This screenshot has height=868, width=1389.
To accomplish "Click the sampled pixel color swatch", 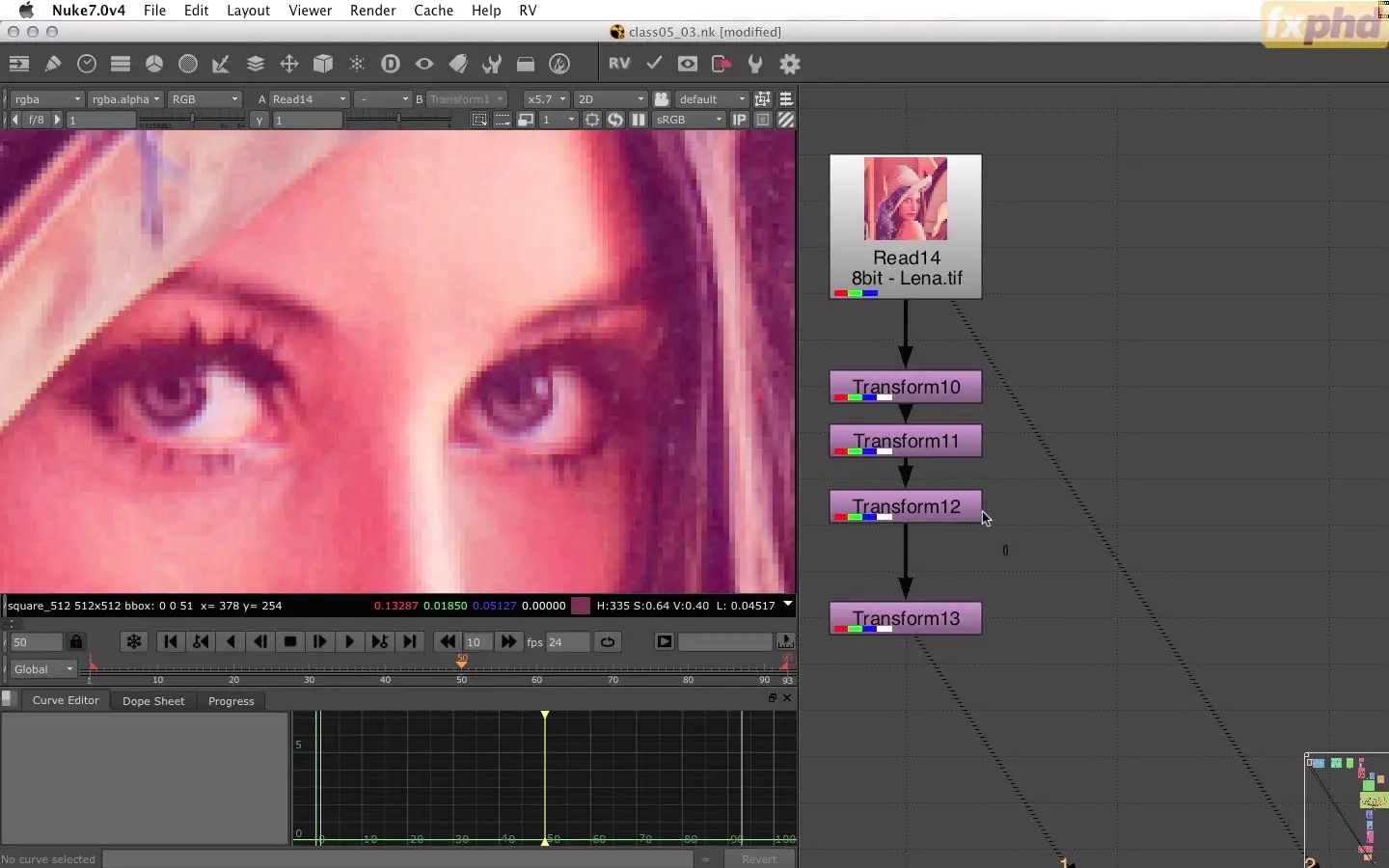I will click(x=581, y=606).
